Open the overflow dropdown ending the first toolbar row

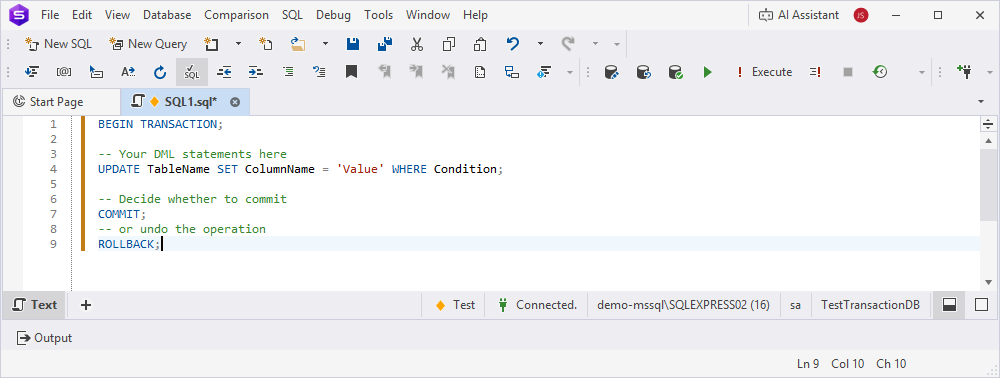point(617,44)
